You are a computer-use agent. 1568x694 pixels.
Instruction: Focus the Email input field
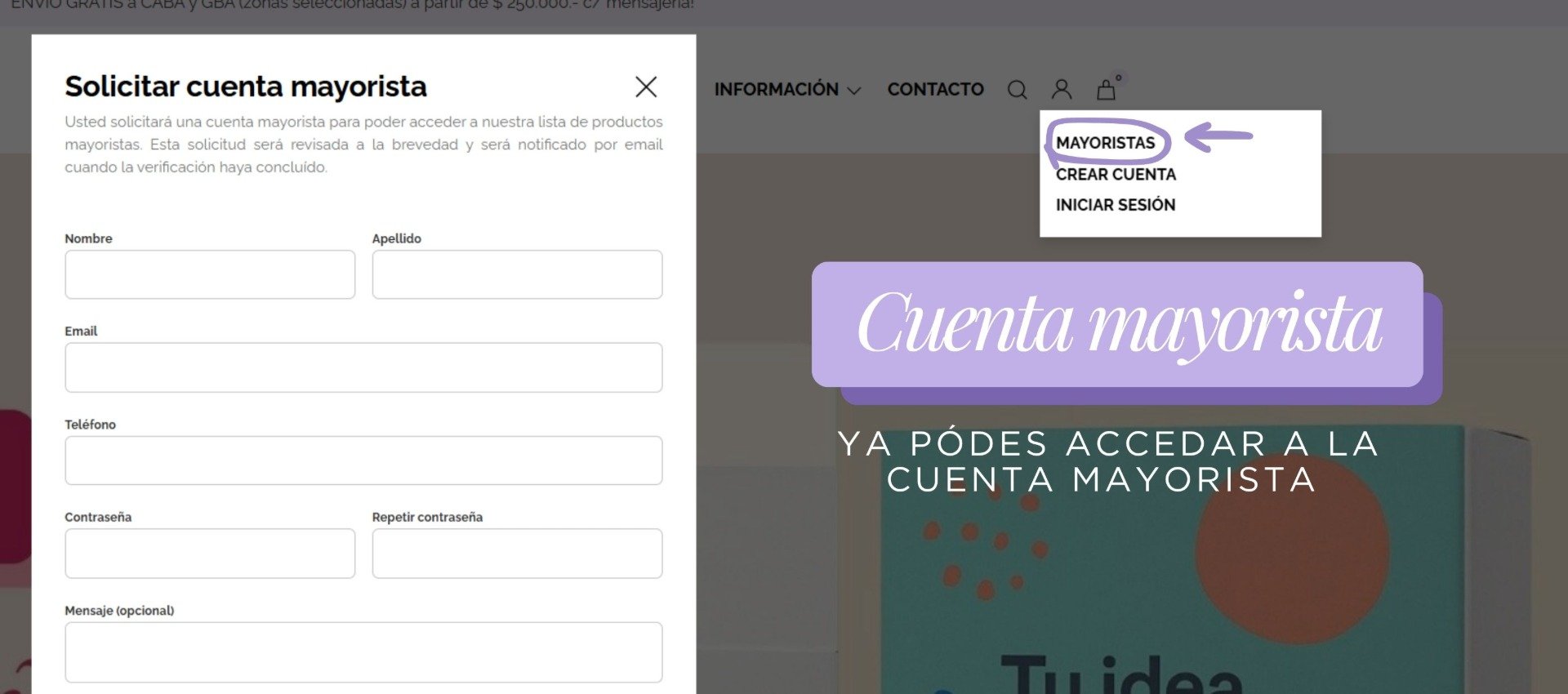point(363,367)
